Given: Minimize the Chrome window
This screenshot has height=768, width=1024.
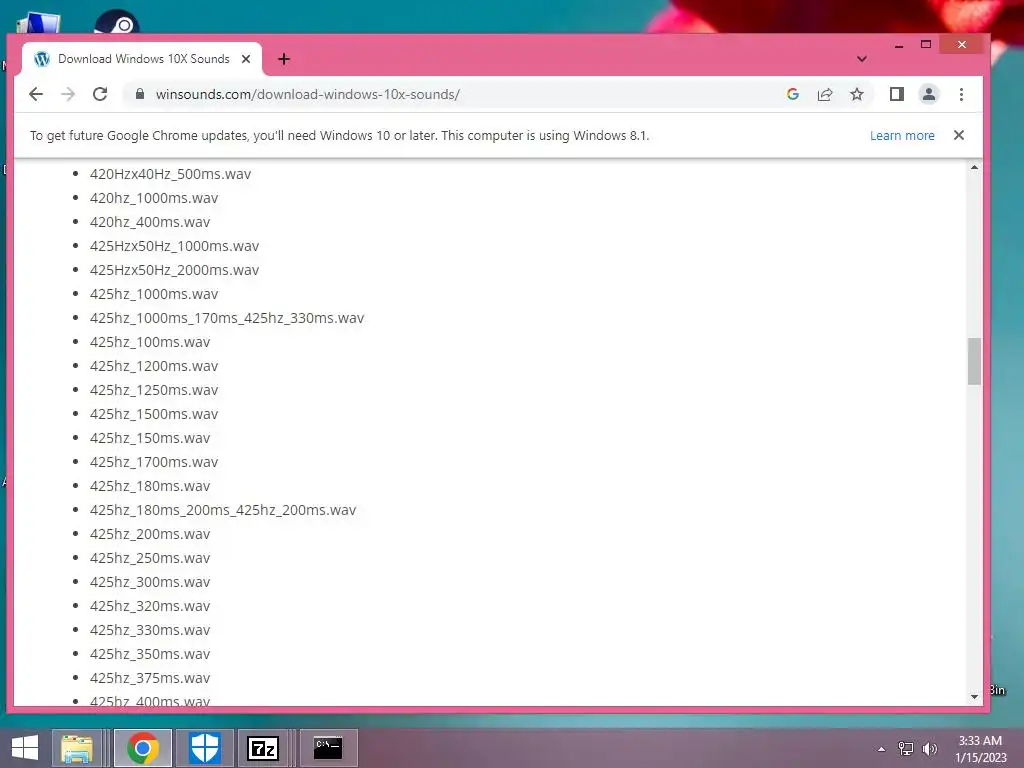Looking at the screenshot, I should (899, 44).
